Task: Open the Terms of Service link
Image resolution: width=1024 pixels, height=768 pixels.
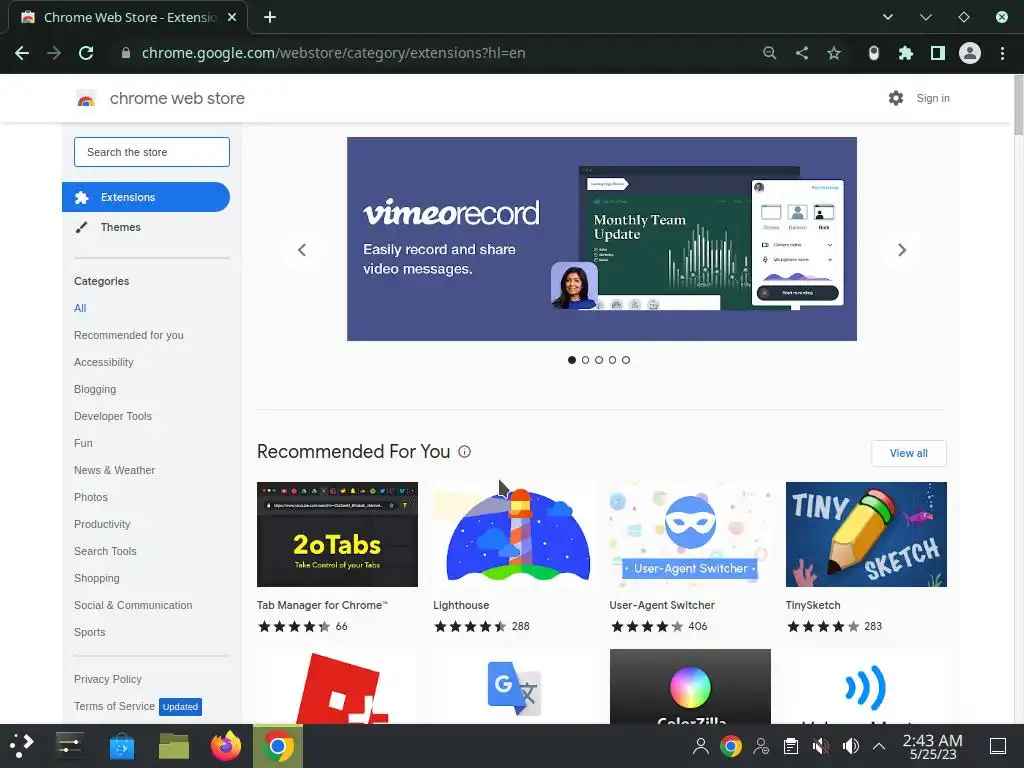Action: tap(114, 706)
